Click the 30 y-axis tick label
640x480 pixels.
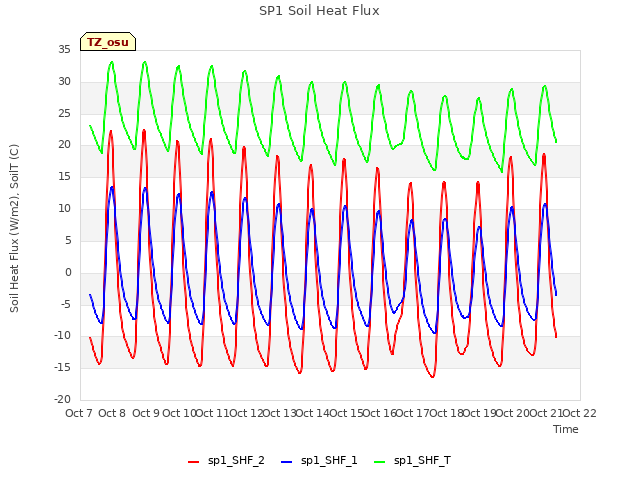64,82
